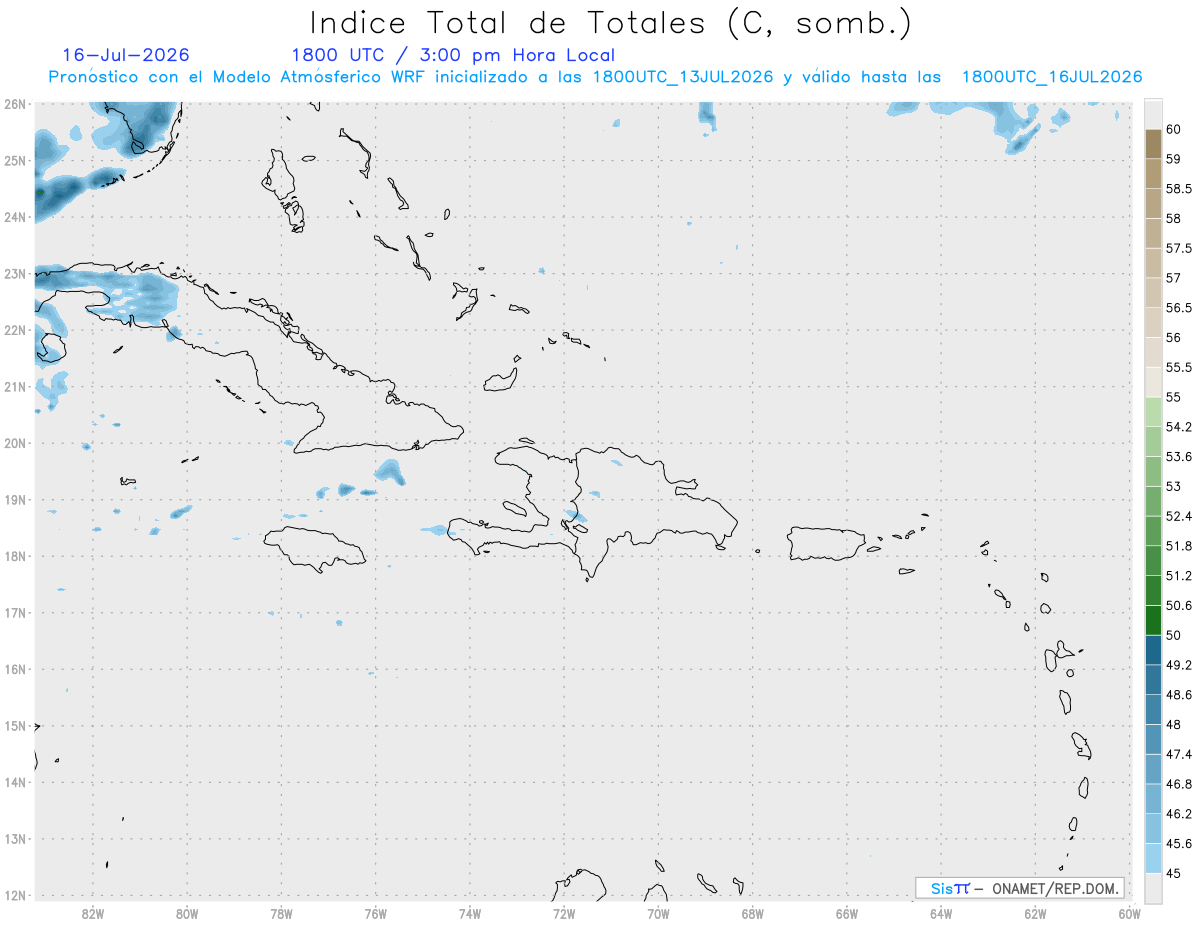Click the color bar label "50.6"
Screen dimensions: 1200x927
point(1179,605)
